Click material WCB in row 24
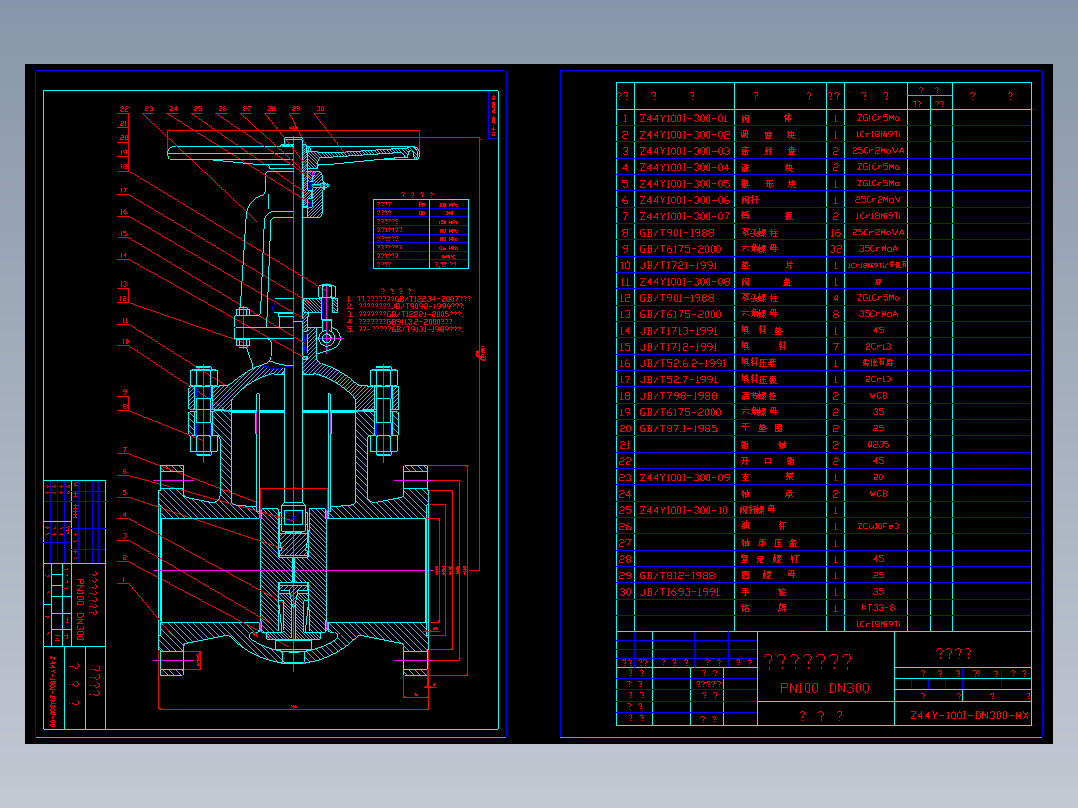This screenshot has width=1078, height=808. point(878,494)
